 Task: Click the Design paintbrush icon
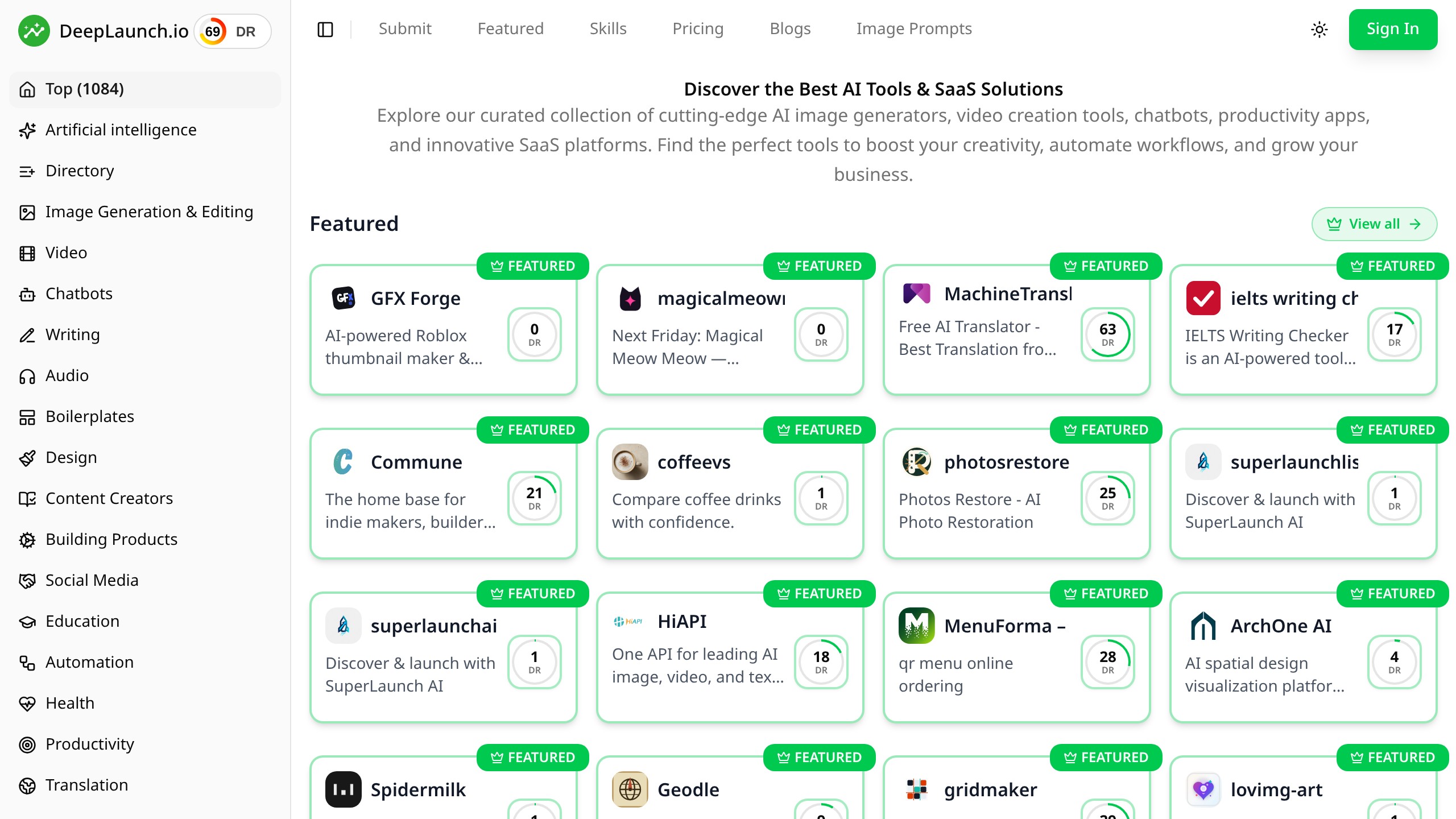click(27, 458)
